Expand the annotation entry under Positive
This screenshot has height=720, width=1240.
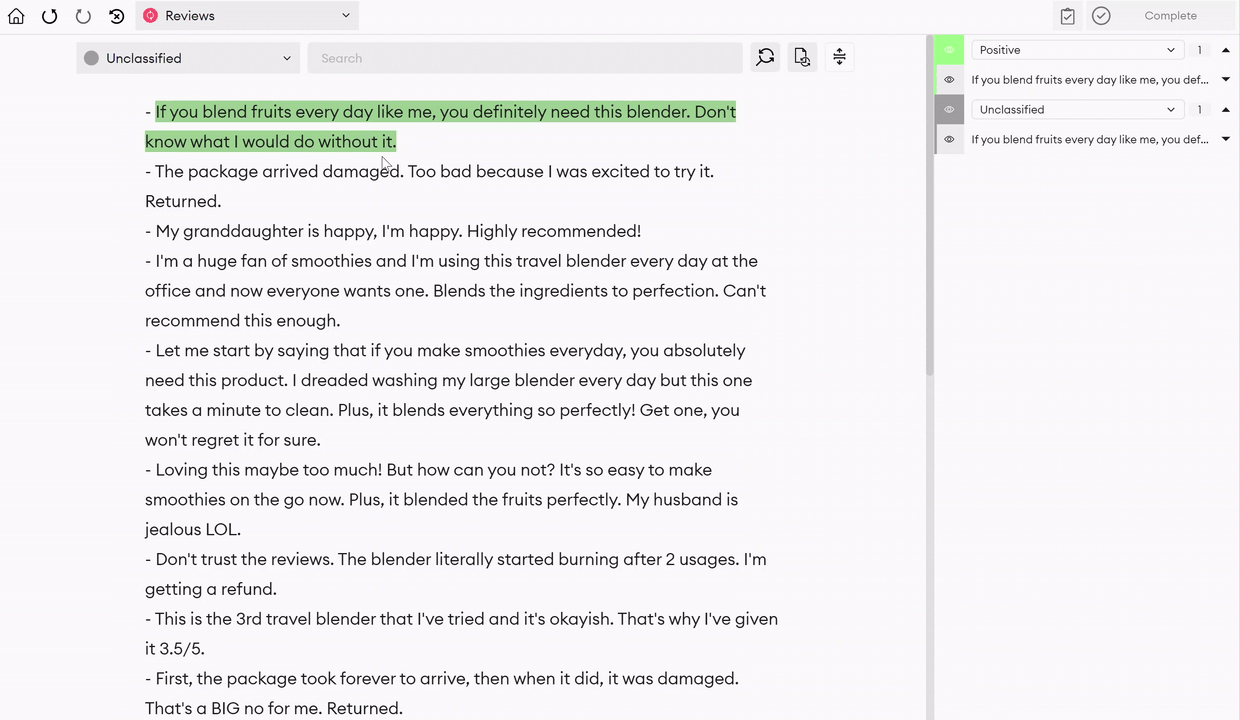(1226, 80)
